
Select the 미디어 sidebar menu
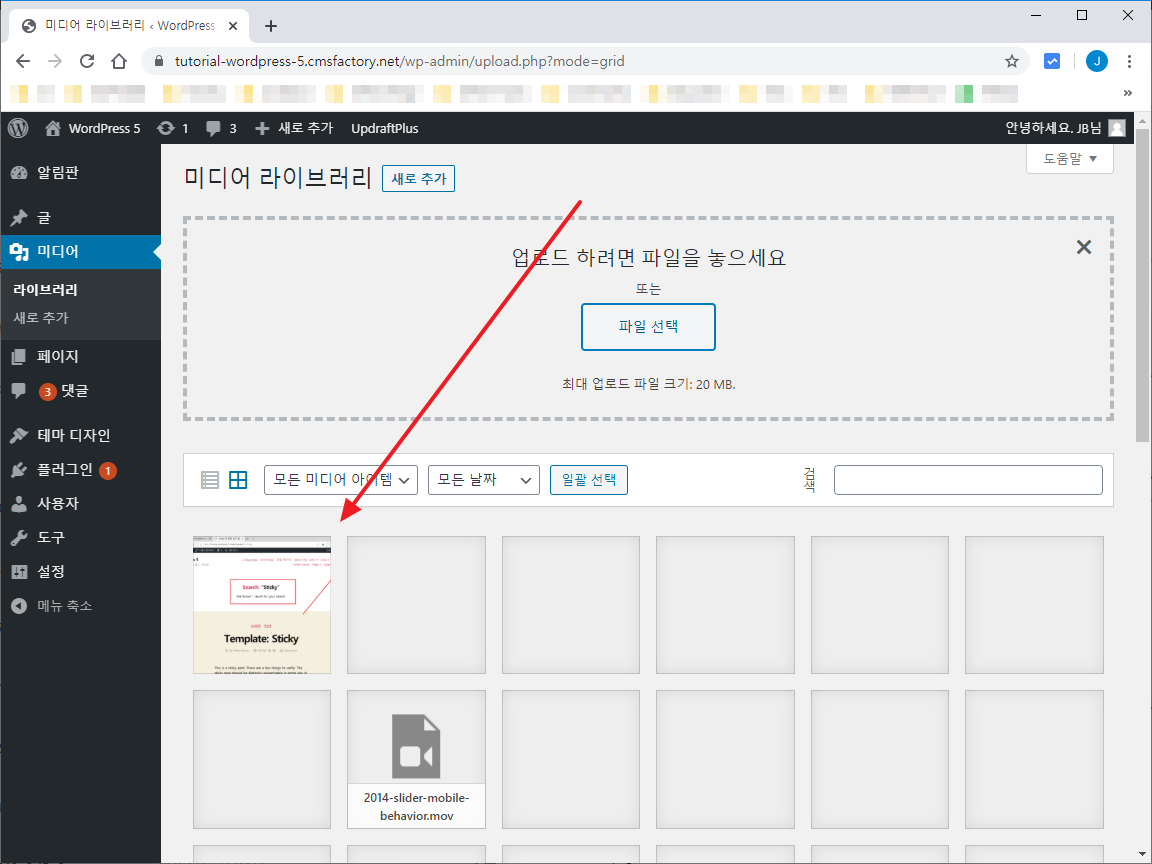[80, 251]
